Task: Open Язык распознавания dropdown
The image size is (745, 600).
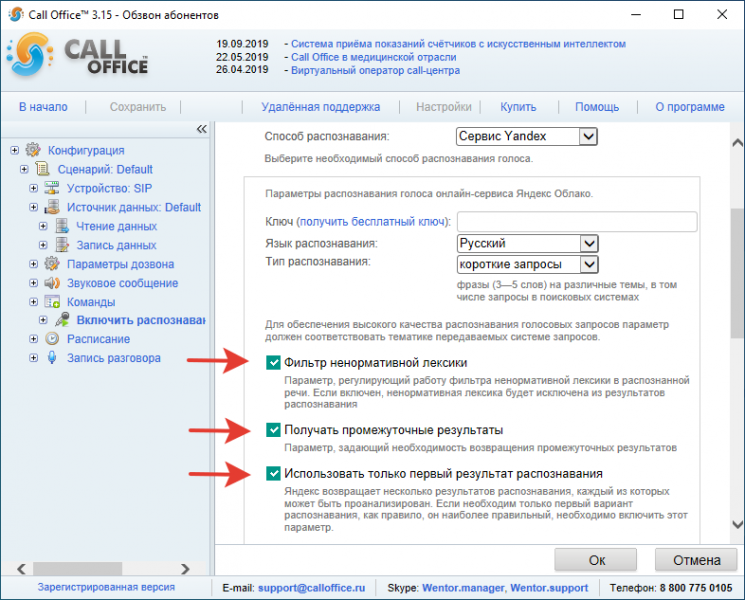Action: (527, 244)
